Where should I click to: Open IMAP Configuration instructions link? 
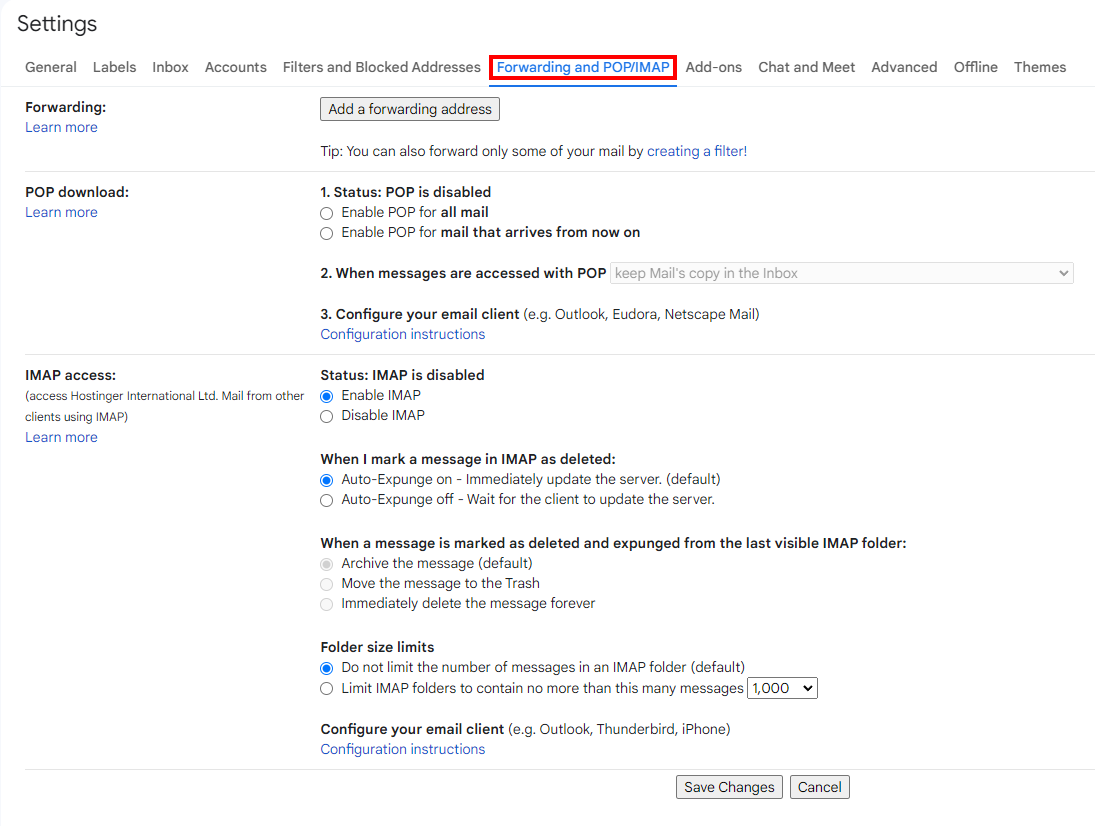tap(403, 749)
